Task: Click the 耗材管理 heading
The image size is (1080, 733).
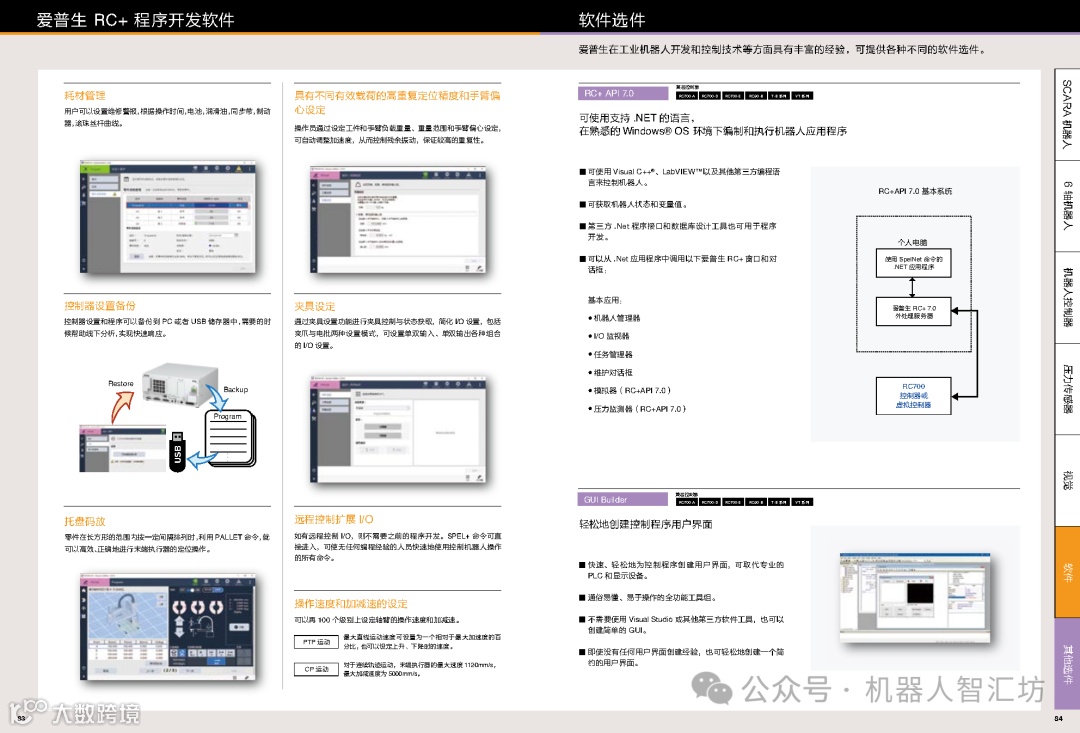Action: point(85,96)
